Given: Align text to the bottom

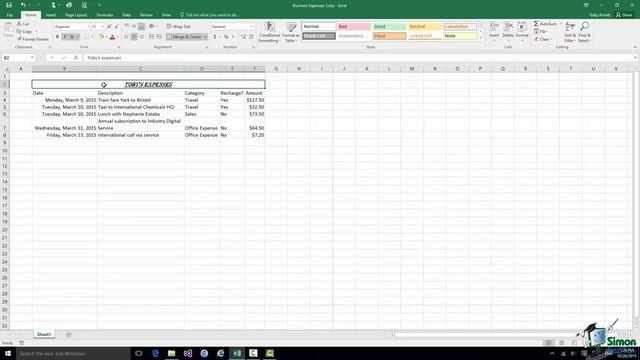Looking at the screenshot, I should coord(141,27).
